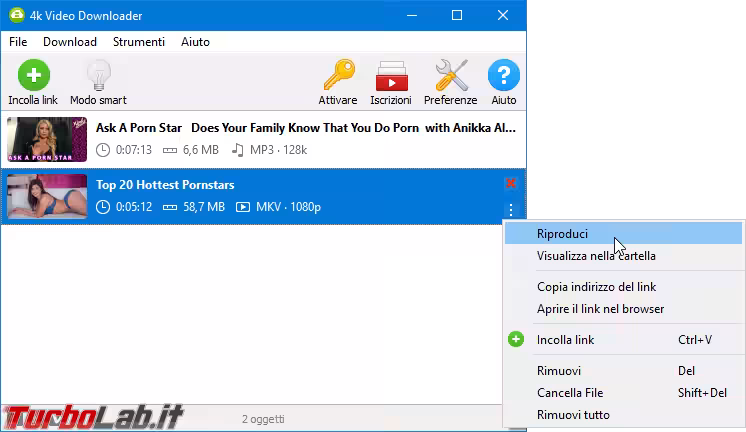
Task: Click the red X on the selected download
Action: coord(511,183)
